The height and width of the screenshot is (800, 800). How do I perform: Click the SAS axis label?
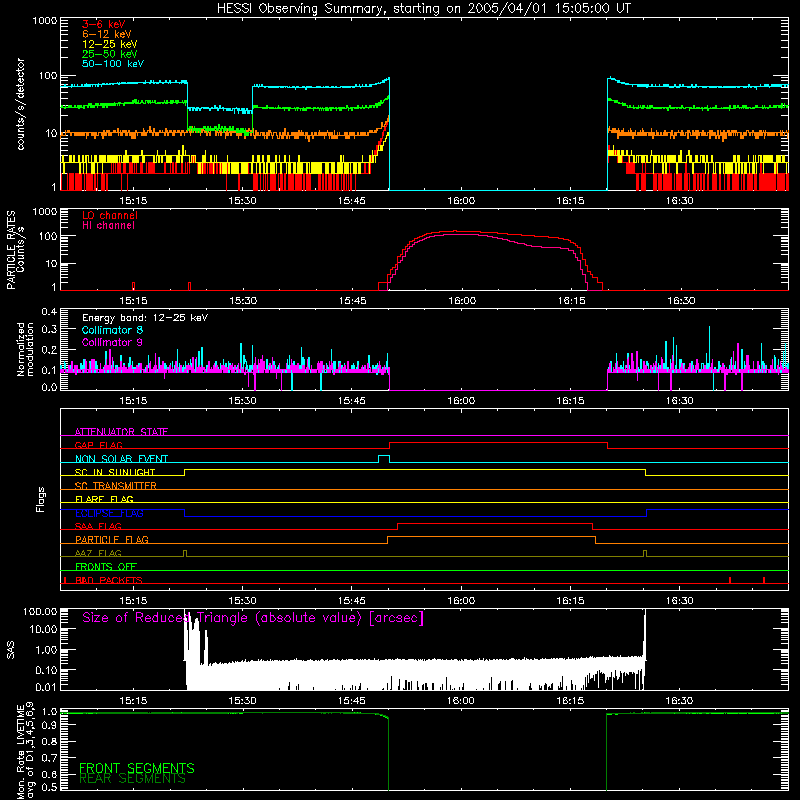[x=10, y=650]
